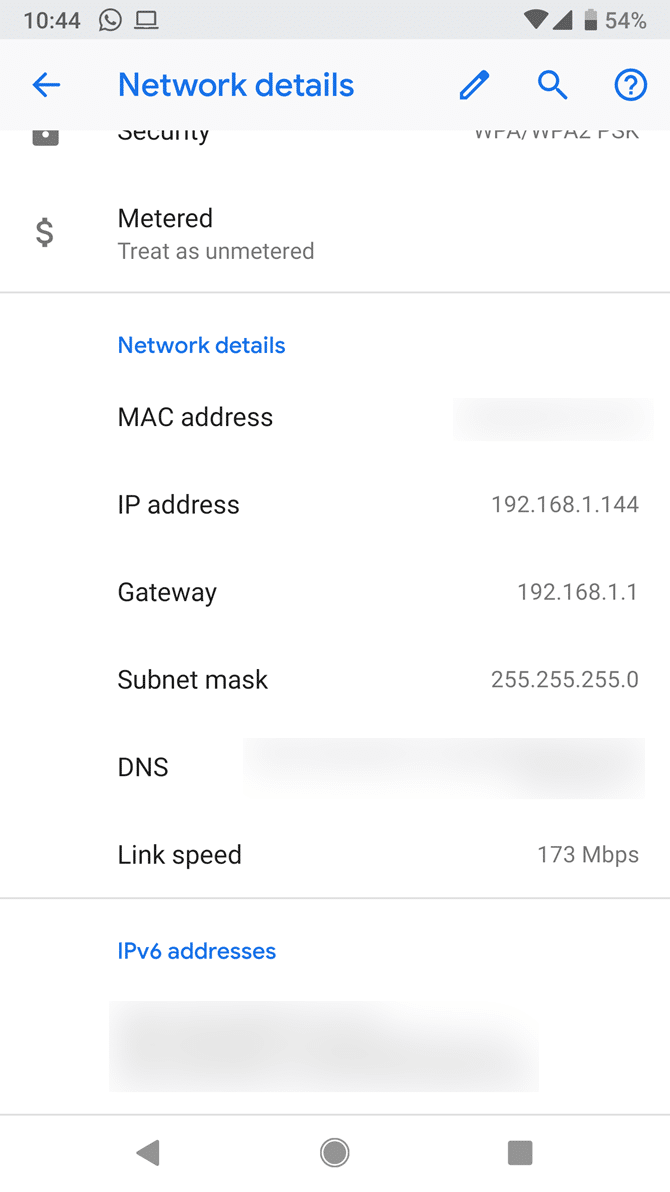Tap the DNS entry row
Screen dimensions: 670x1192
coord(335,767)
